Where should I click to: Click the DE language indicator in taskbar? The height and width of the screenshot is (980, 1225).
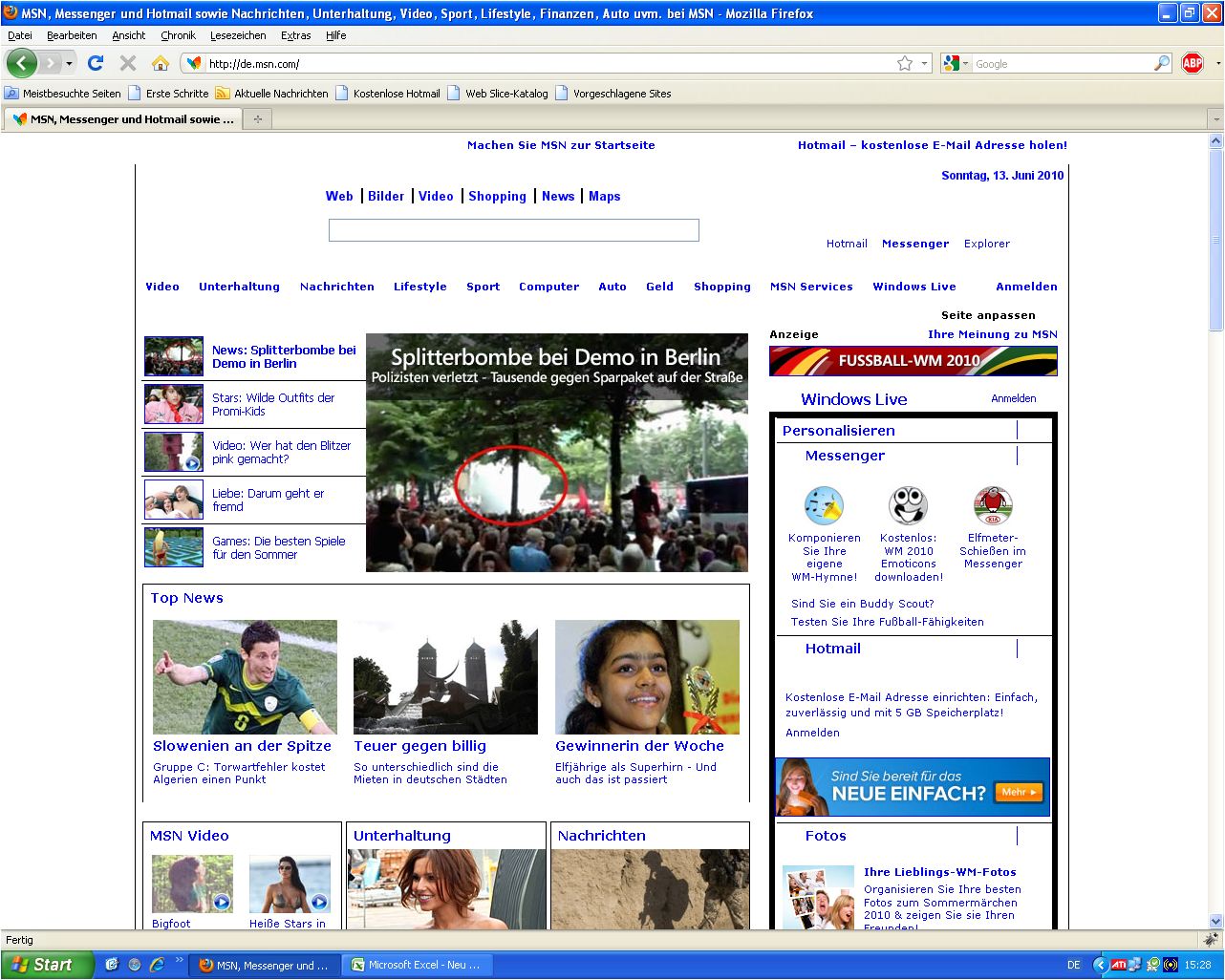[x=1073, y=965]
